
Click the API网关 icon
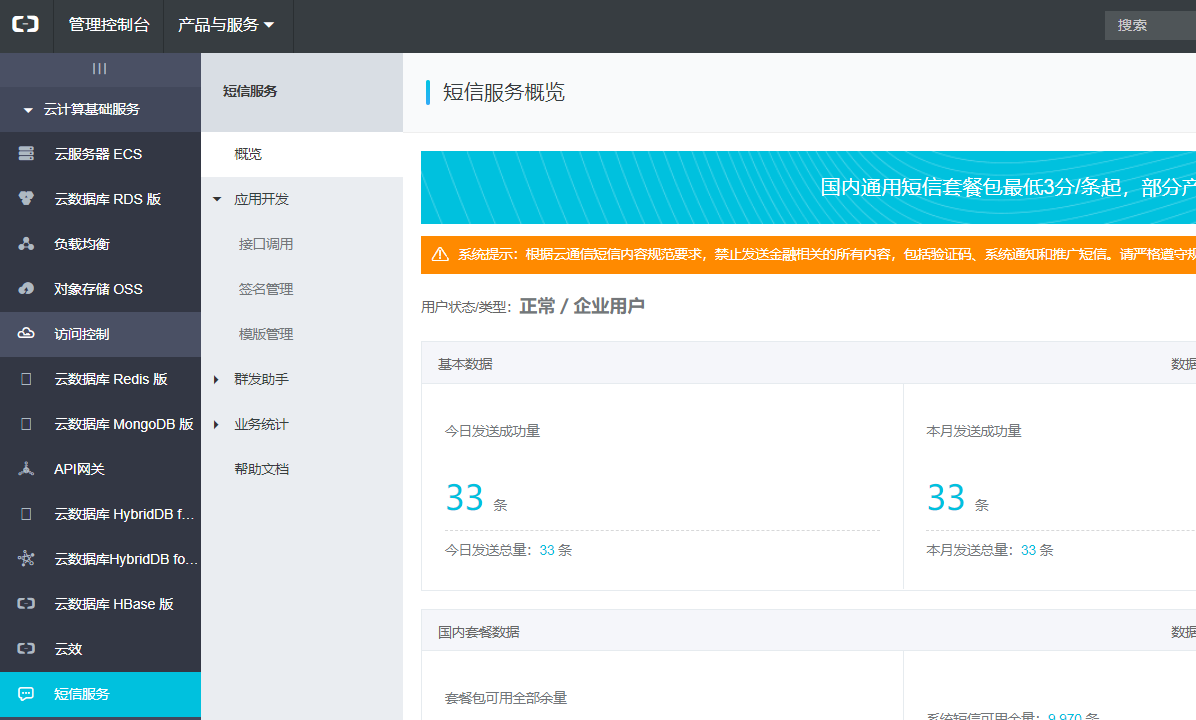point(26,468)
